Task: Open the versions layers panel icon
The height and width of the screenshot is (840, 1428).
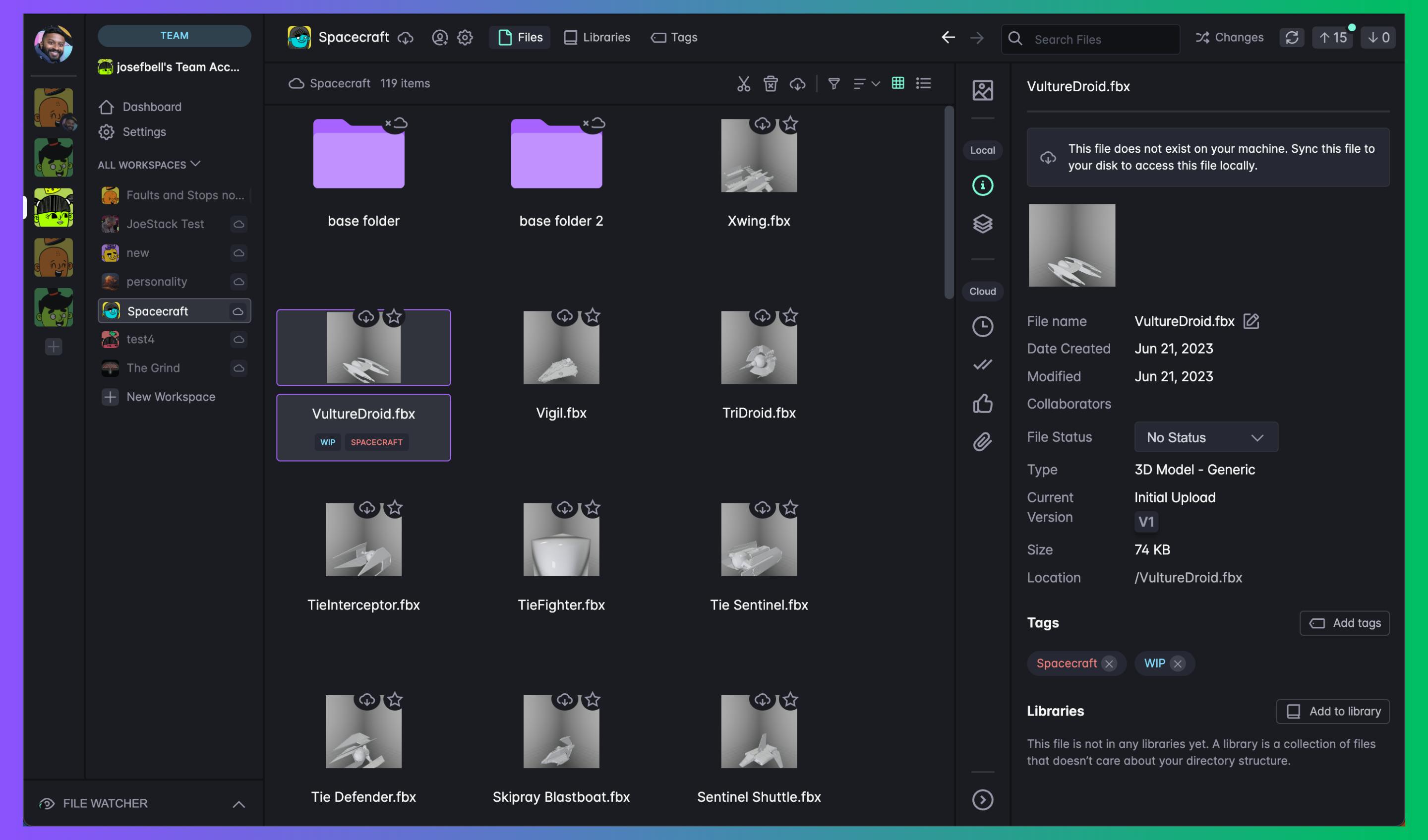Action: [x=982, y=224]
